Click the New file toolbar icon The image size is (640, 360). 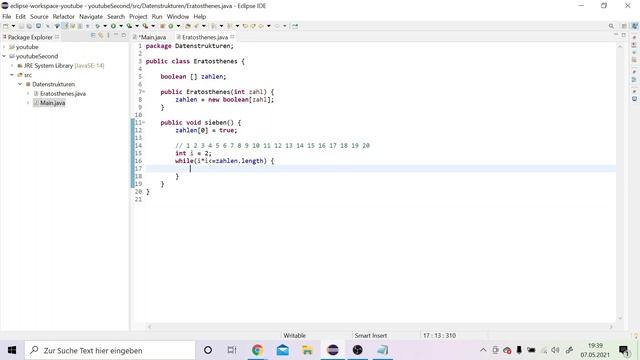point(6,26)
